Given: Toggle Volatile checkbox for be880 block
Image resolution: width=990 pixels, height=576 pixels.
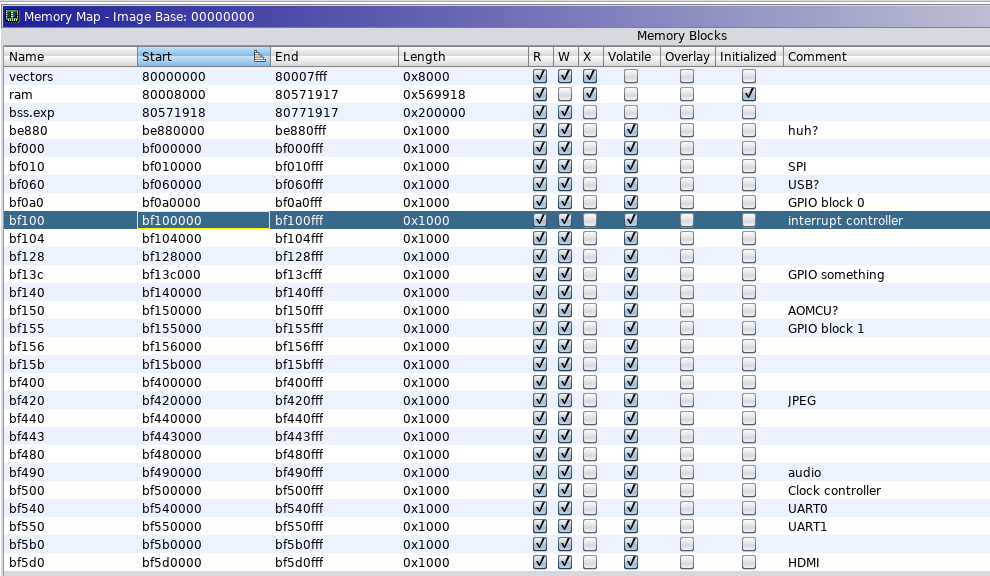Looking at the screenshot, I should point(631,130).
